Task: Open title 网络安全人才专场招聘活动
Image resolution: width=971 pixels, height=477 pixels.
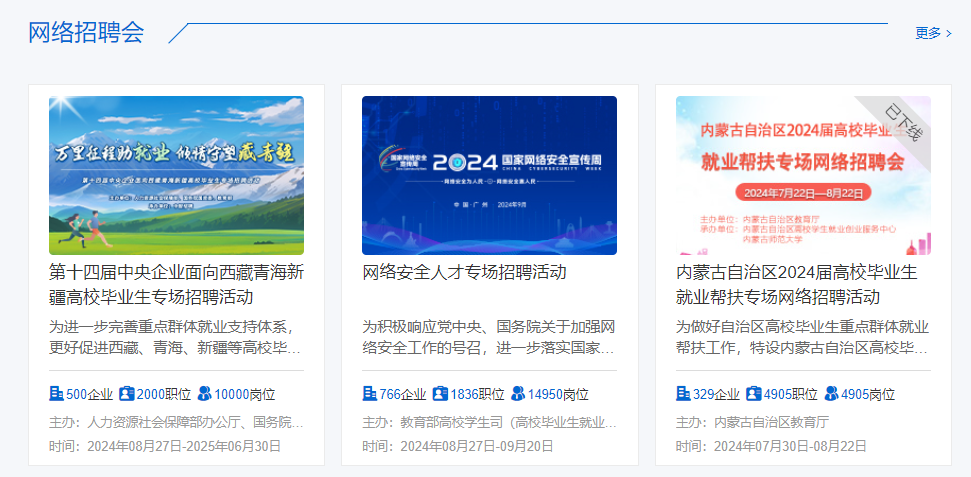Action: point(464,272)
